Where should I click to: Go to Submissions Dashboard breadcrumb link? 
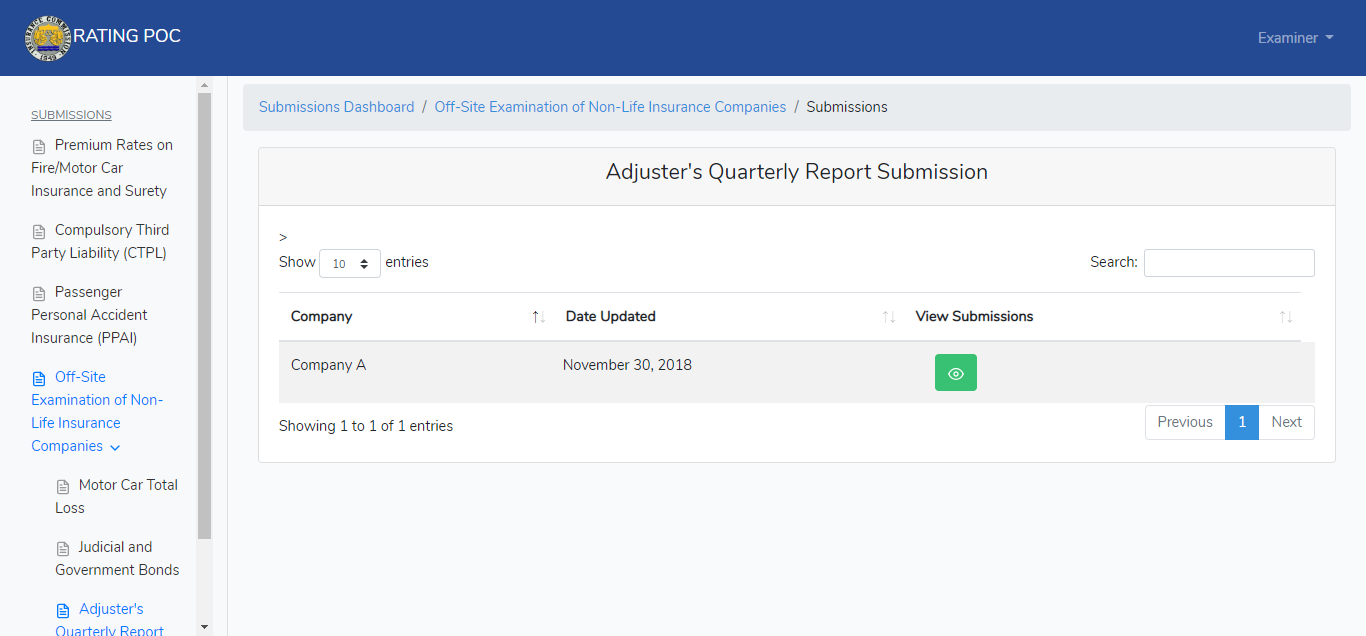coord(336,107)
